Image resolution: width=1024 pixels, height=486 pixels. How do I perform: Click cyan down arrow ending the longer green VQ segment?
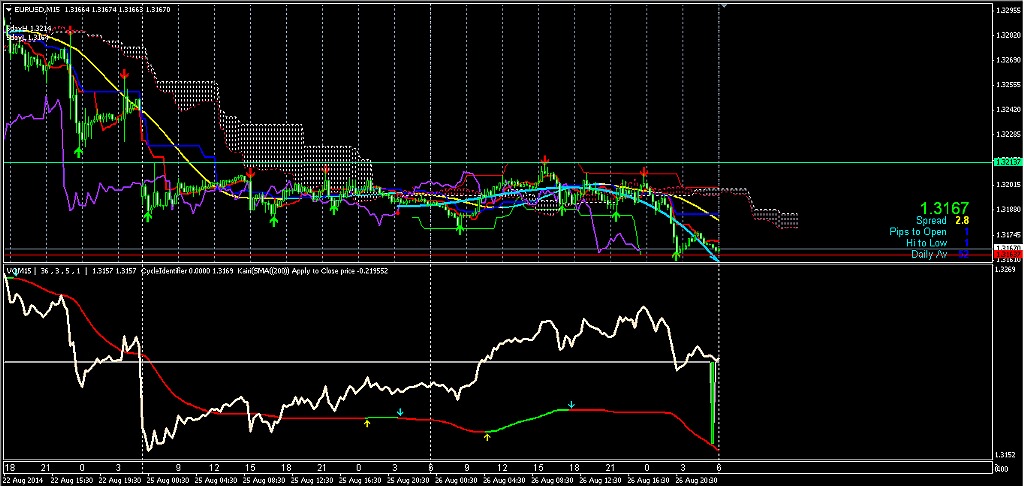click(x=571, y=405)
